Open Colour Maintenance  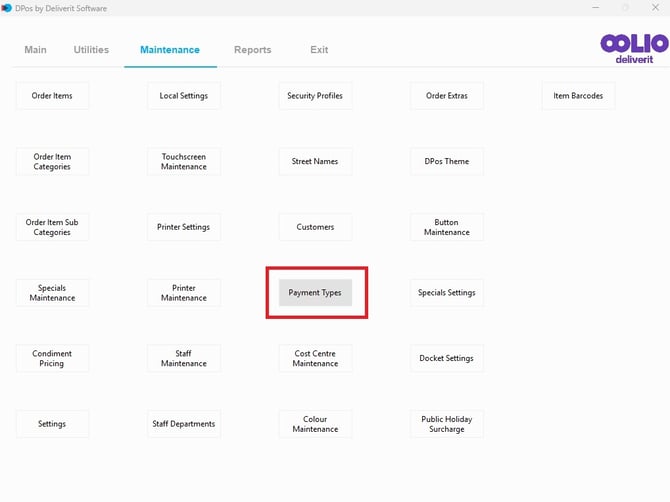coord(315,424)
